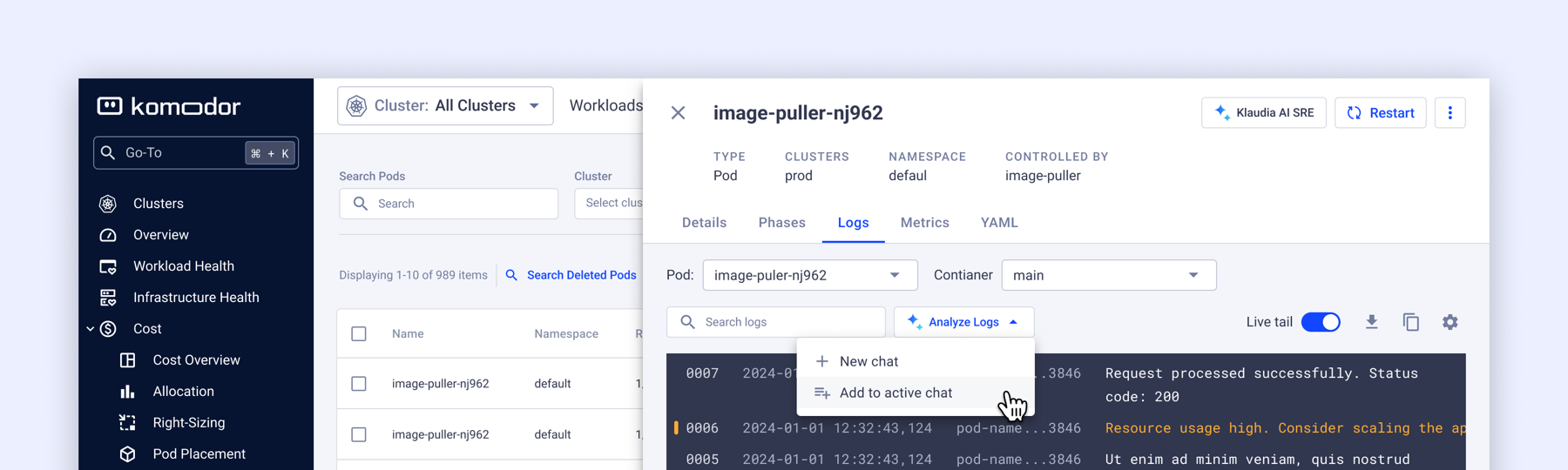
Task: Click the ⌘ + K shortcut badge
Action: pos(270,153)
